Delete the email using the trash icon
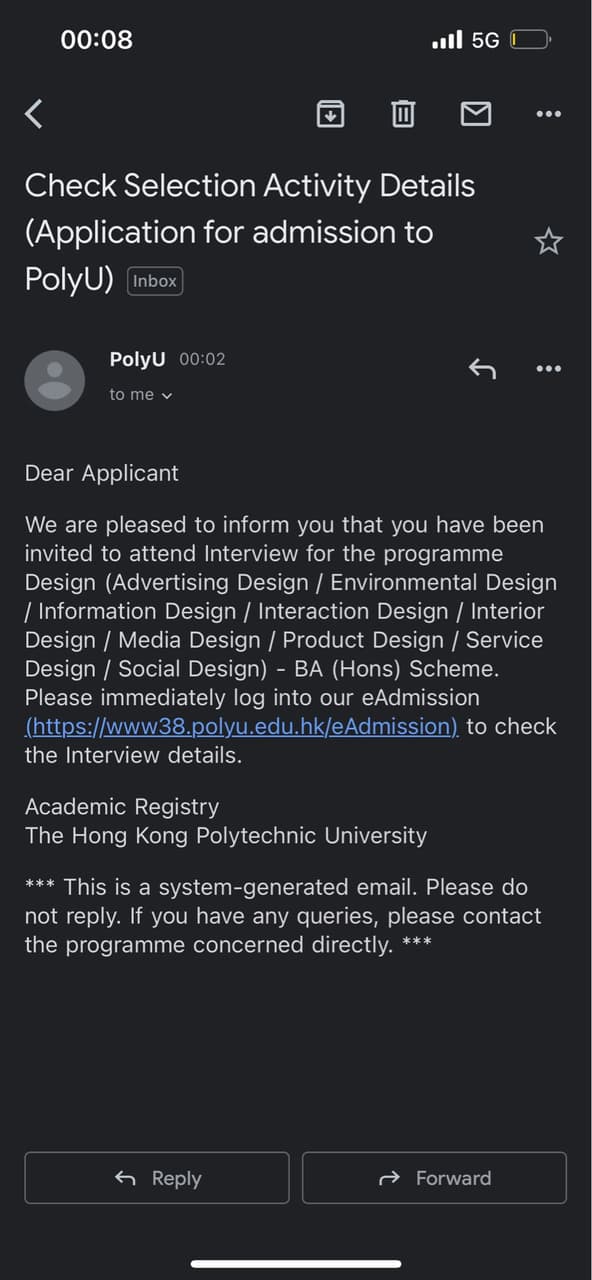This screenshot has width=592, height=1280. coord(403,114)
